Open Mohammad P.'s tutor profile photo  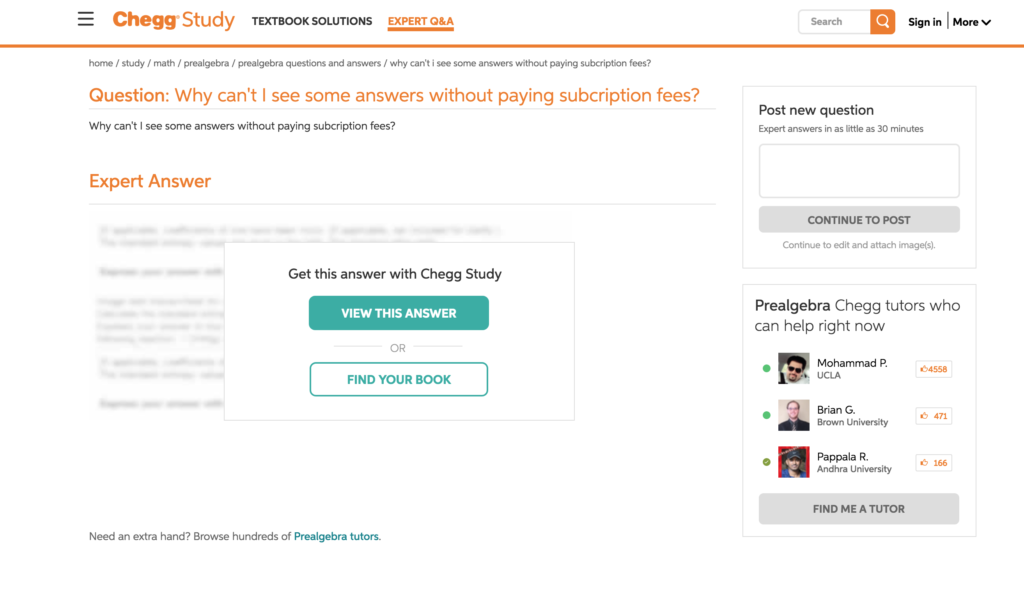[793, 369]
